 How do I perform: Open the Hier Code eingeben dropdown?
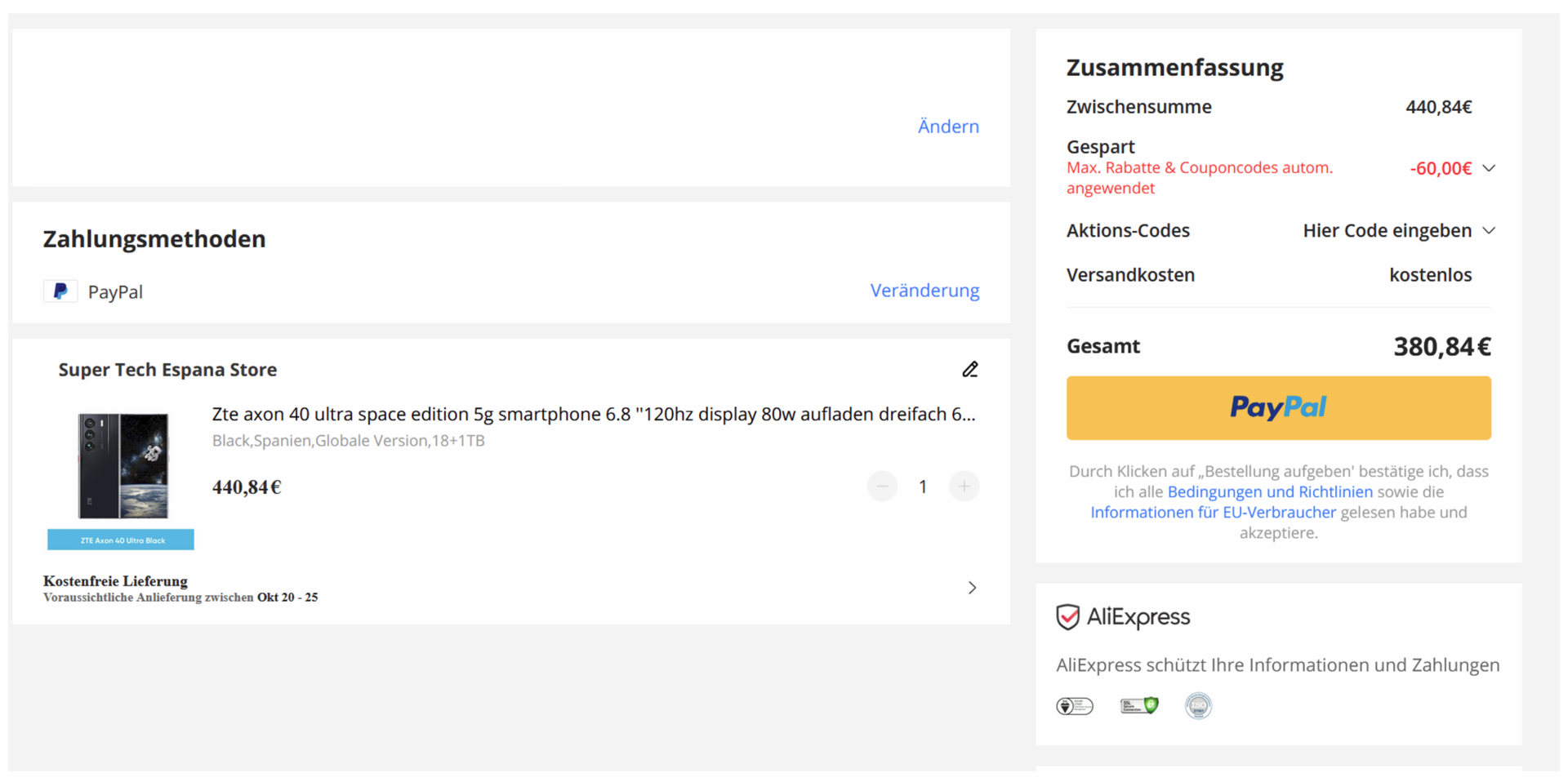click(x=1399, y=231)
